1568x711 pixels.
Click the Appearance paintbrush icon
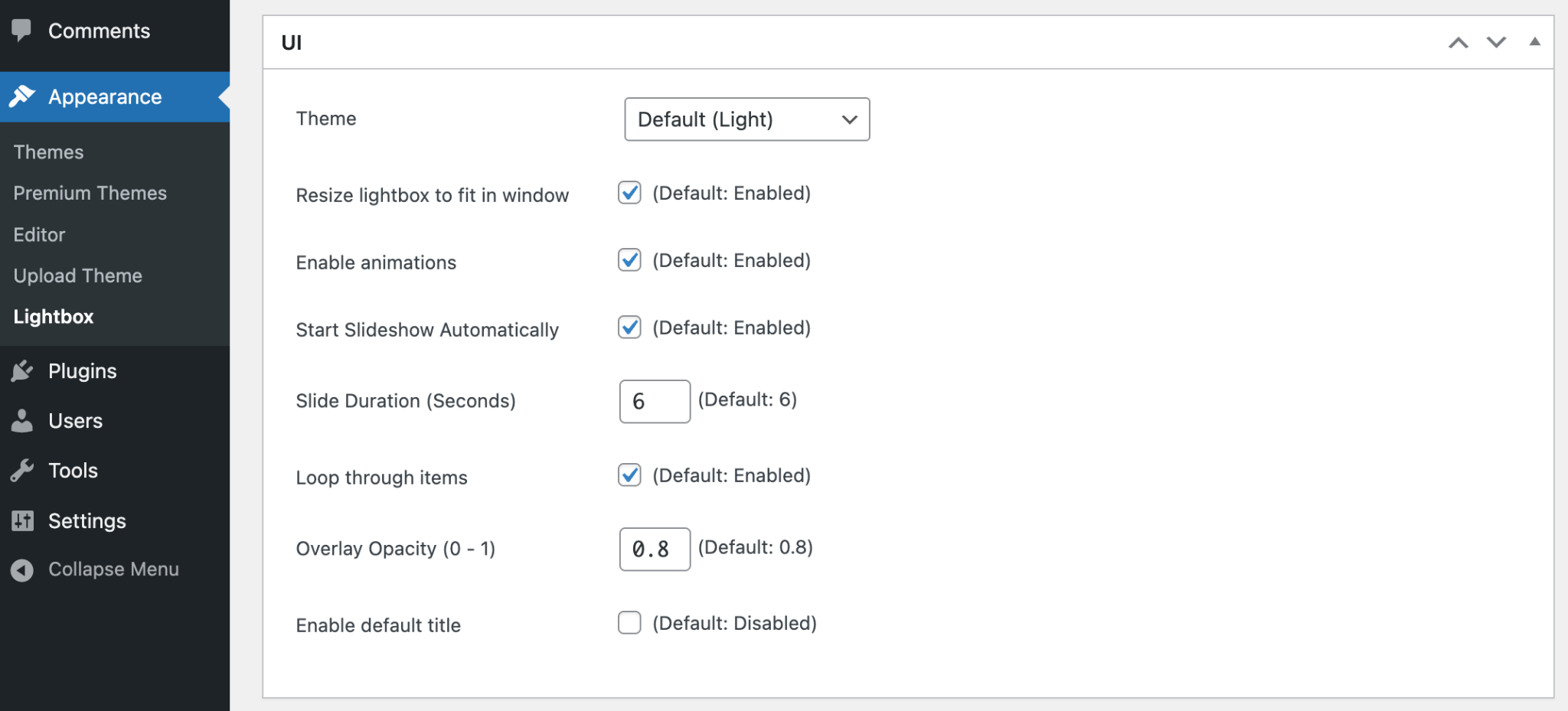pos(22,96)
